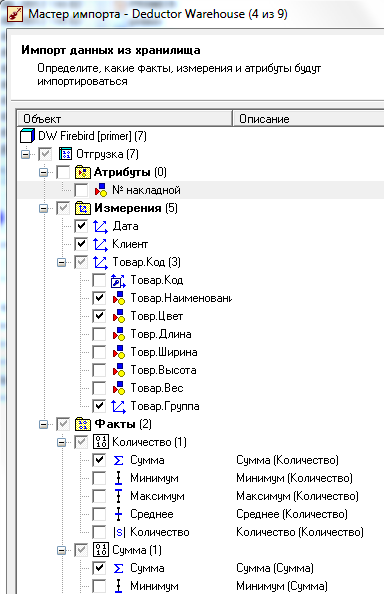
Task: Click sigma icon of Сумма (Количество)
Action: pyautogui.click(x=119, y=460)
